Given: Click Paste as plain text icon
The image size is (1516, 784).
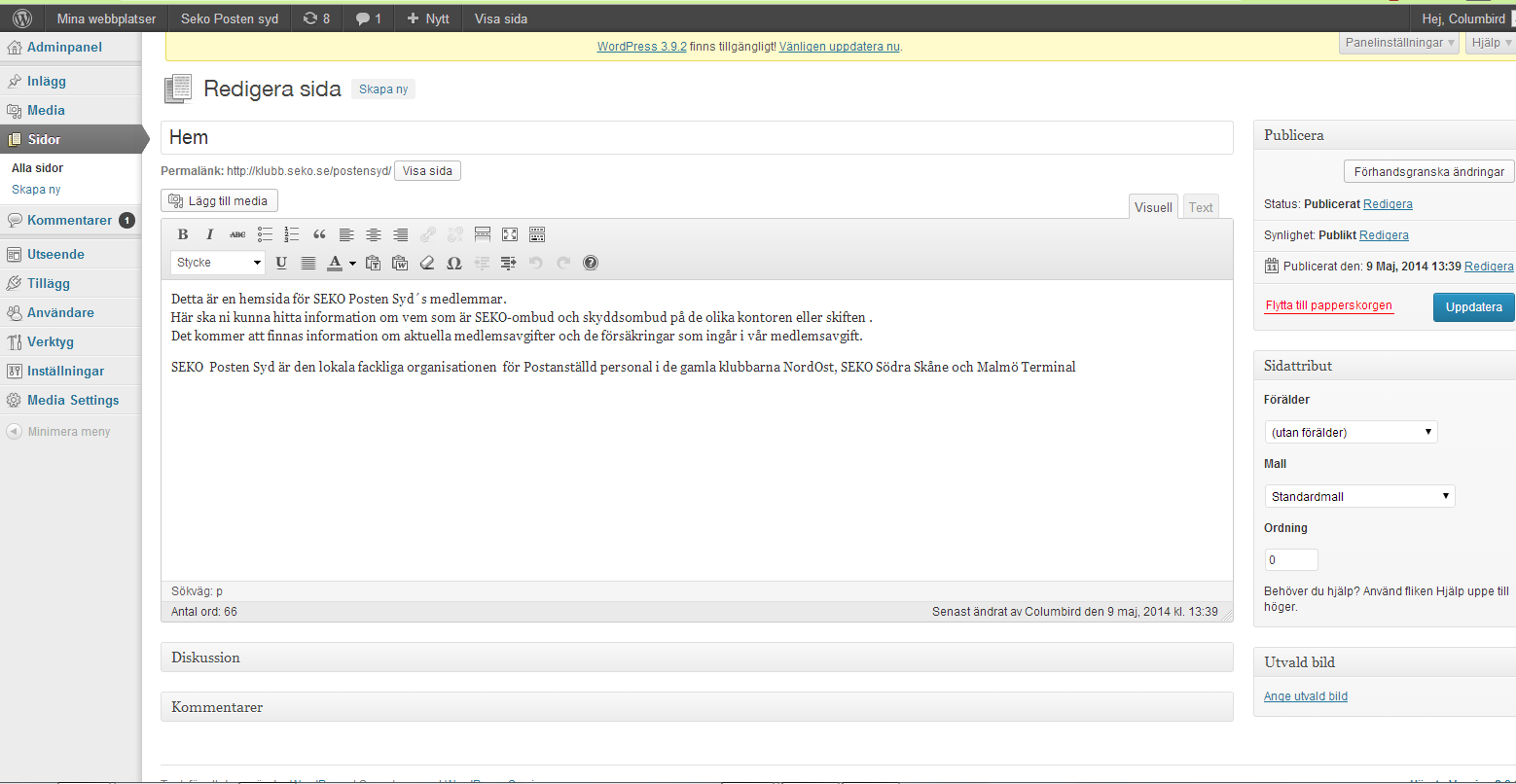Looking at the screenshot, I should tap(373, 263).
